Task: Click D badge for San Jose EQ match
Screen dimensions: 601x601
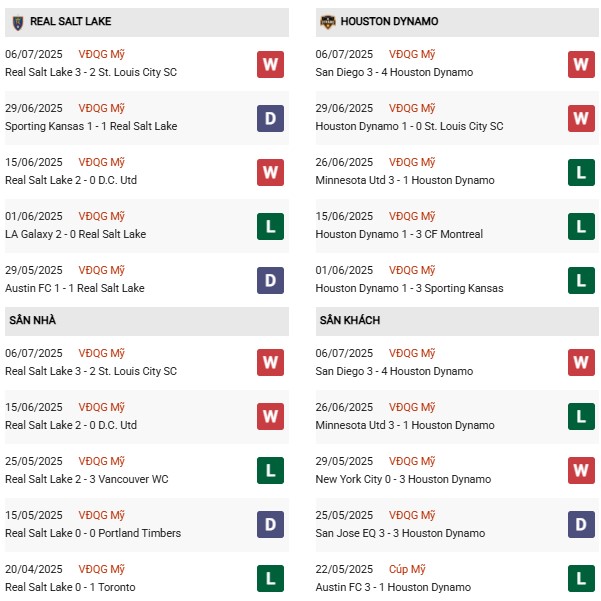Action: (581, 525)
